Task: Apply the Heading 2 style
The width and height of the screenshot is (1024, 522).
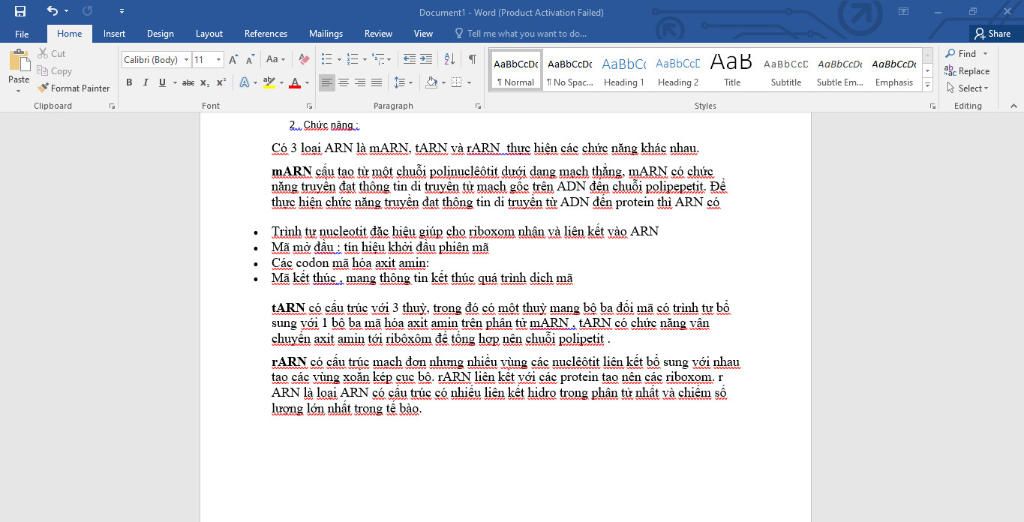Action: (678, 71)
